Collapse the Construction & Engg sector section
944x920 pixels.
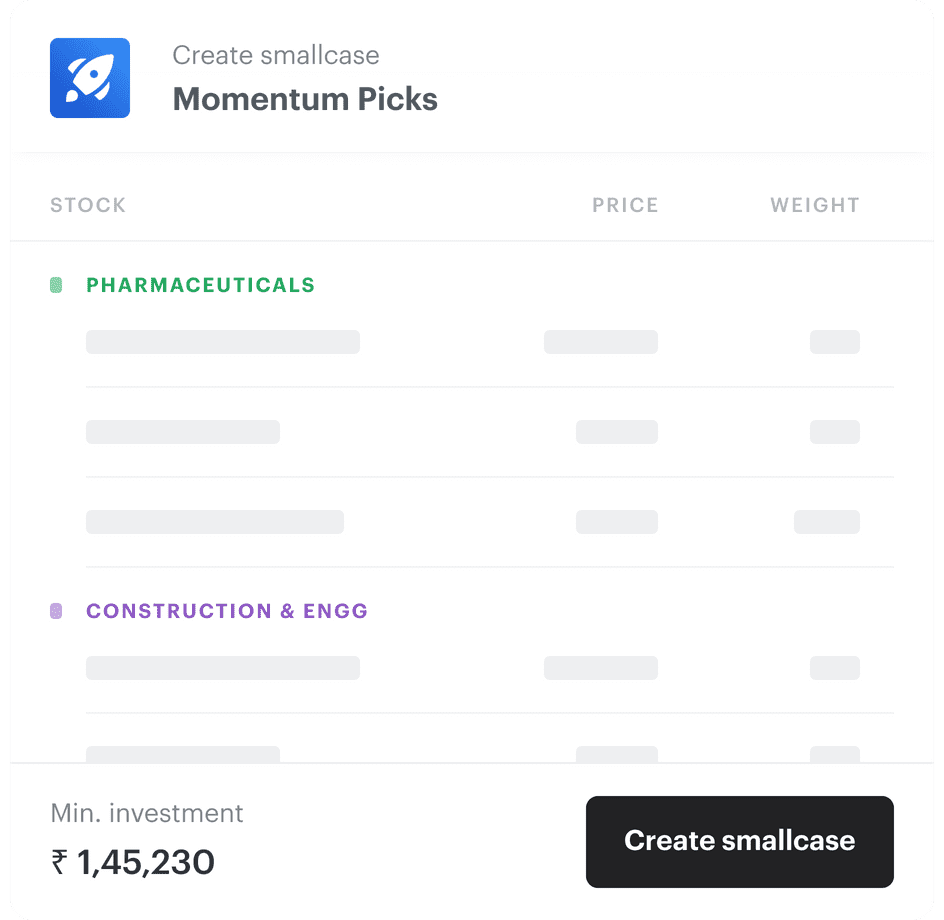coord(226,611)
